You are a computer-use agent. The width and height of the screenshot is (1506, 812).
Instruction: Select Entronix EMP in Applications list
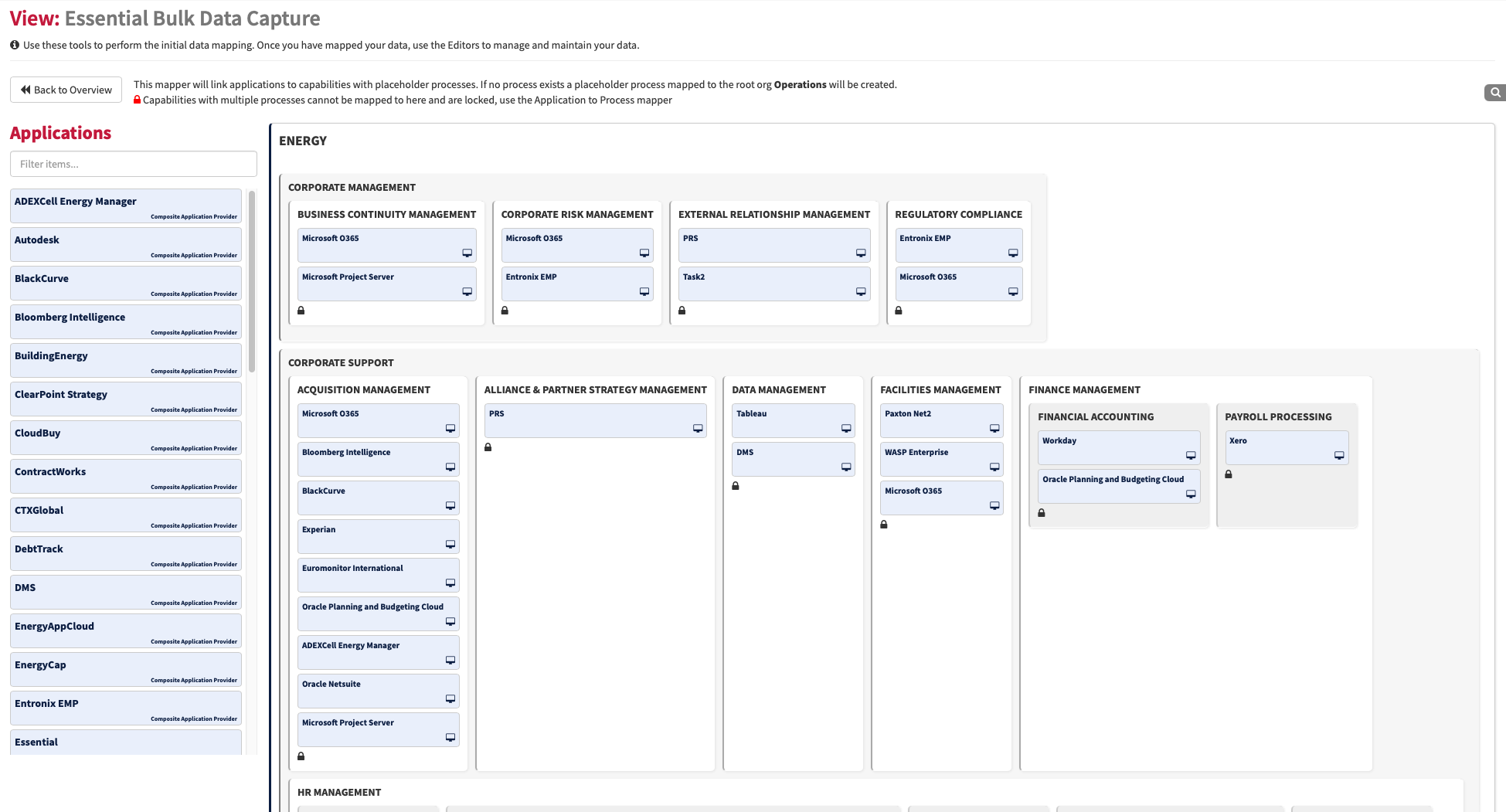click(x=126, y=708)
